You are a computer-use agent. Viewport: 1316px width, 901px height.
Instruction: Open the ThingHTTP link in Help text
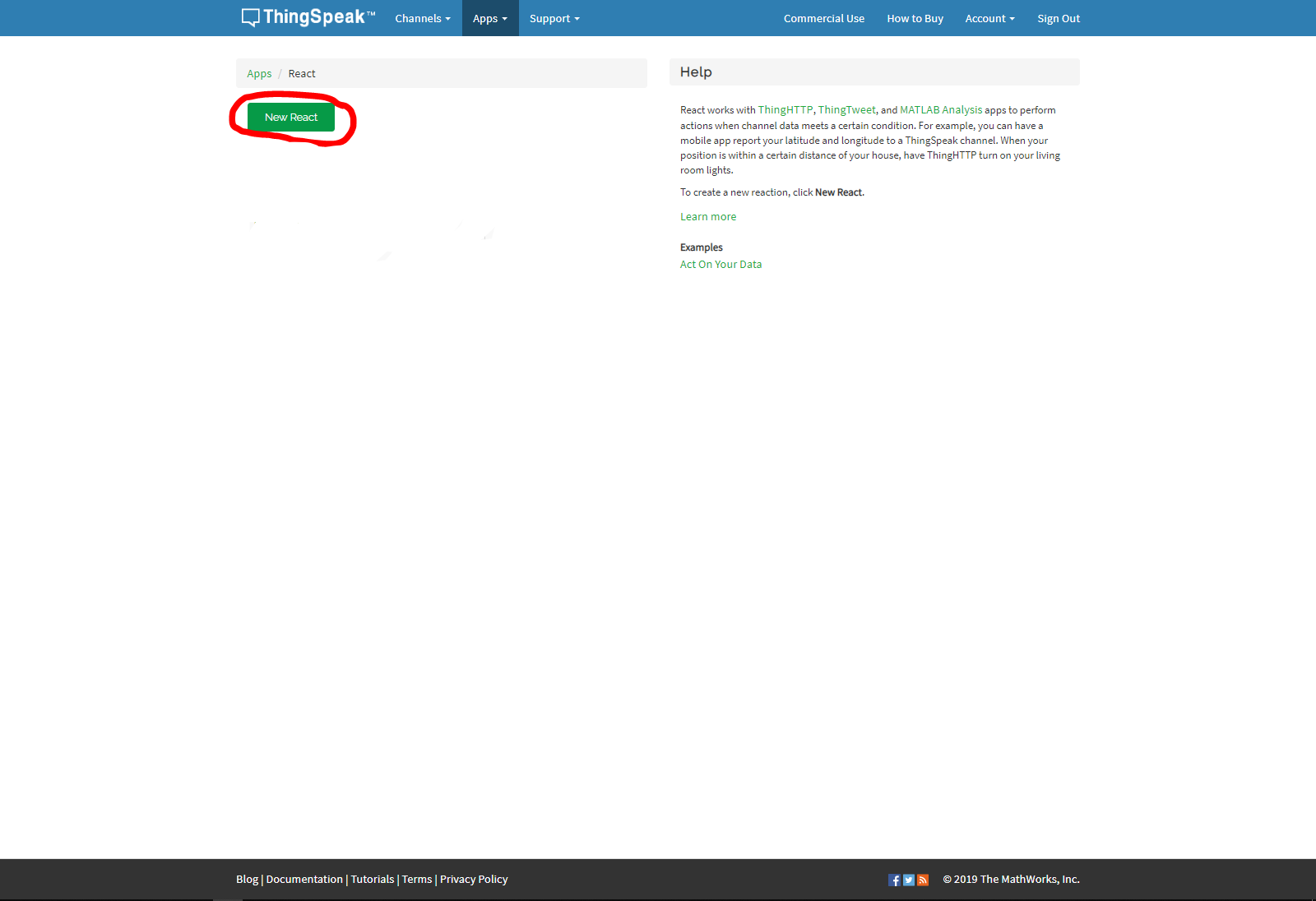(x=785, y=109)
